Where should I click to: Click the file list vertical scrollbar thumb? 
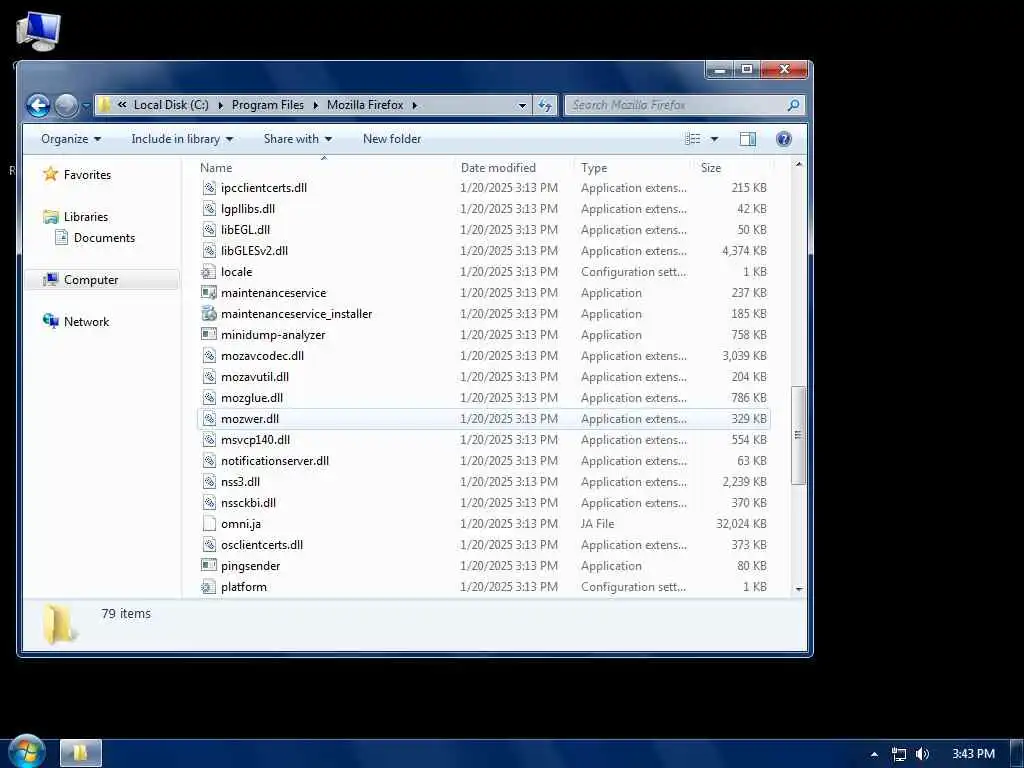(798, 435)
